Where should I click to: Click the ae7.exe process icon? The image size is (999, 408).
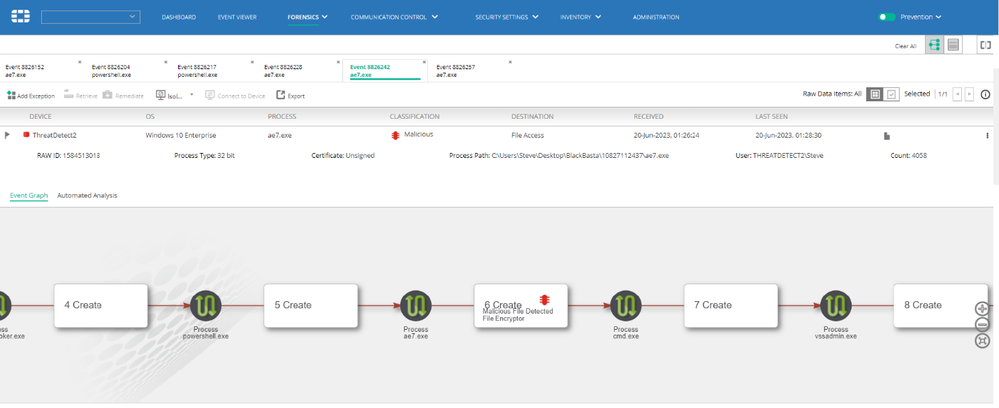tap(416, 306)
